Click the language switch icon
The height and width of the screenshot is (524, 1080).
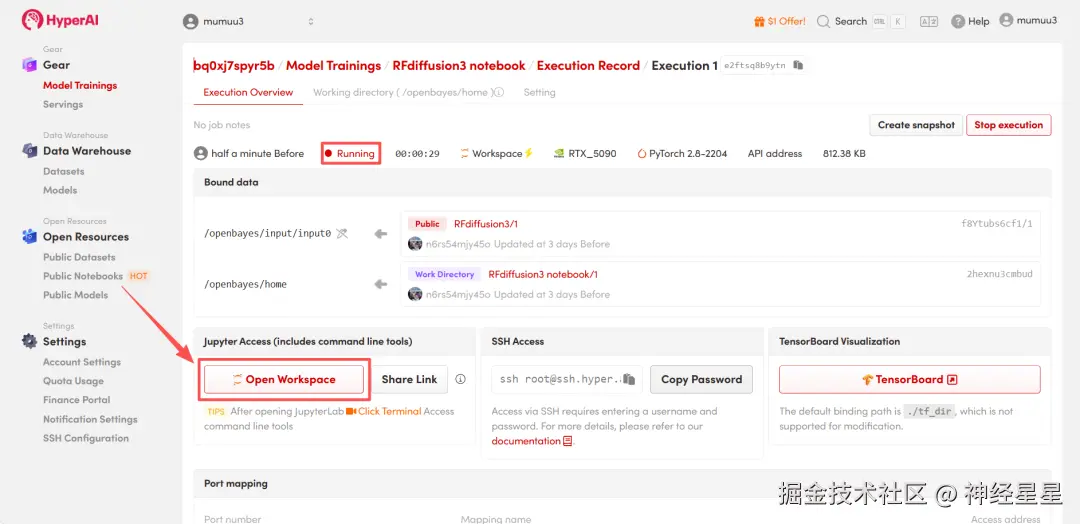[928, 21]
